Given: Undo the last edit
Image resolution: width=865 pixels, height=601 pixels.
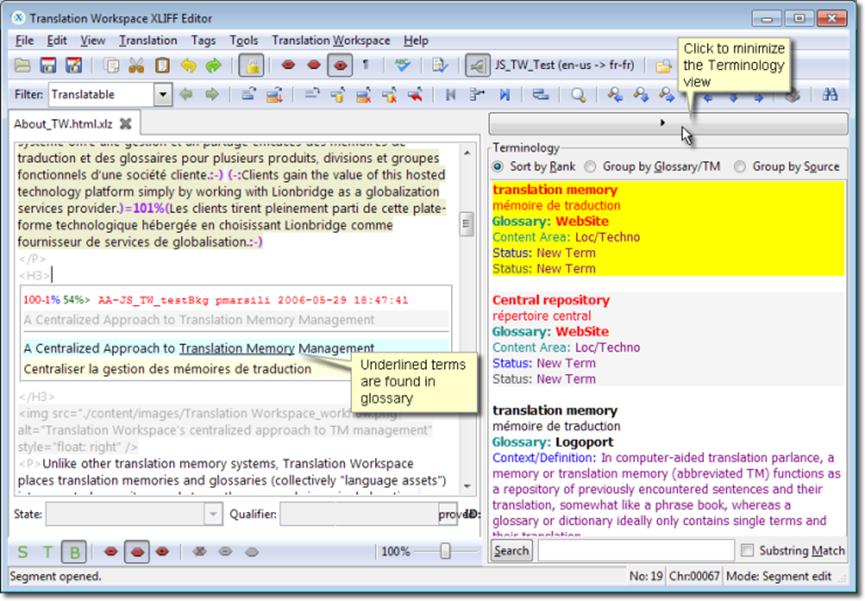Looking at the screenshot, I should coord(187,64).
